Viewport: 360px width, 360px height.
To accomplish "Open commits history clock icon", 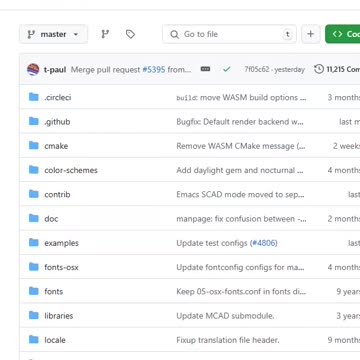I will (319, 69).
